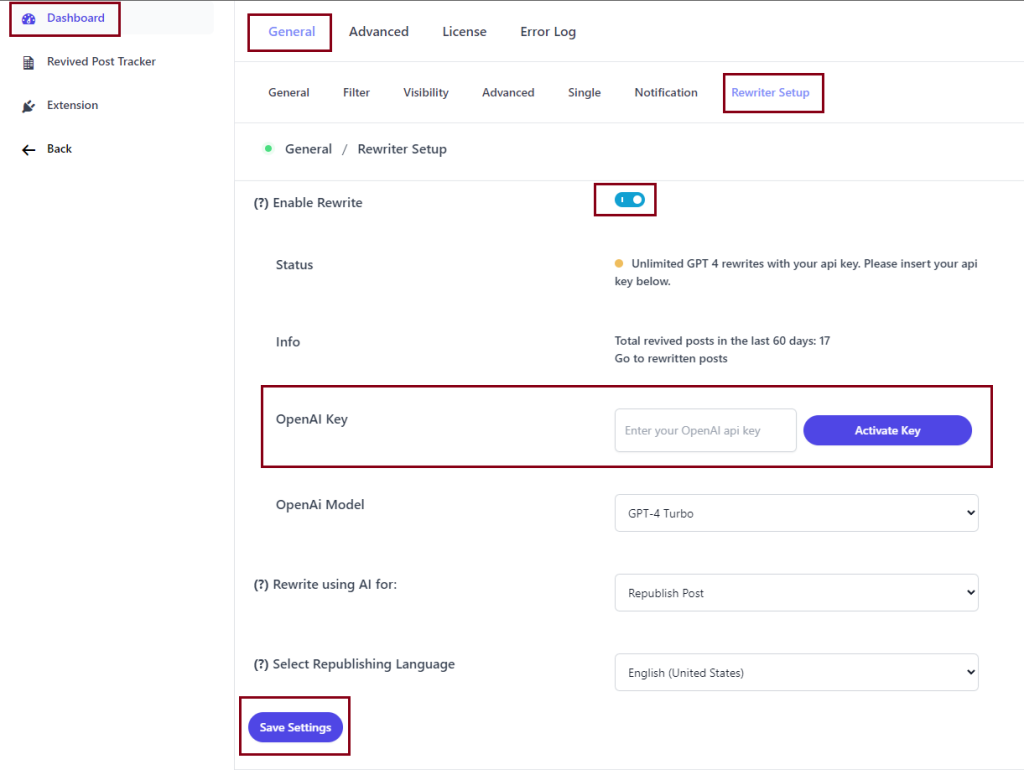Click the Dashboard gauge icon in sidebar
The image size is (1024, 770).
[28, 19]
